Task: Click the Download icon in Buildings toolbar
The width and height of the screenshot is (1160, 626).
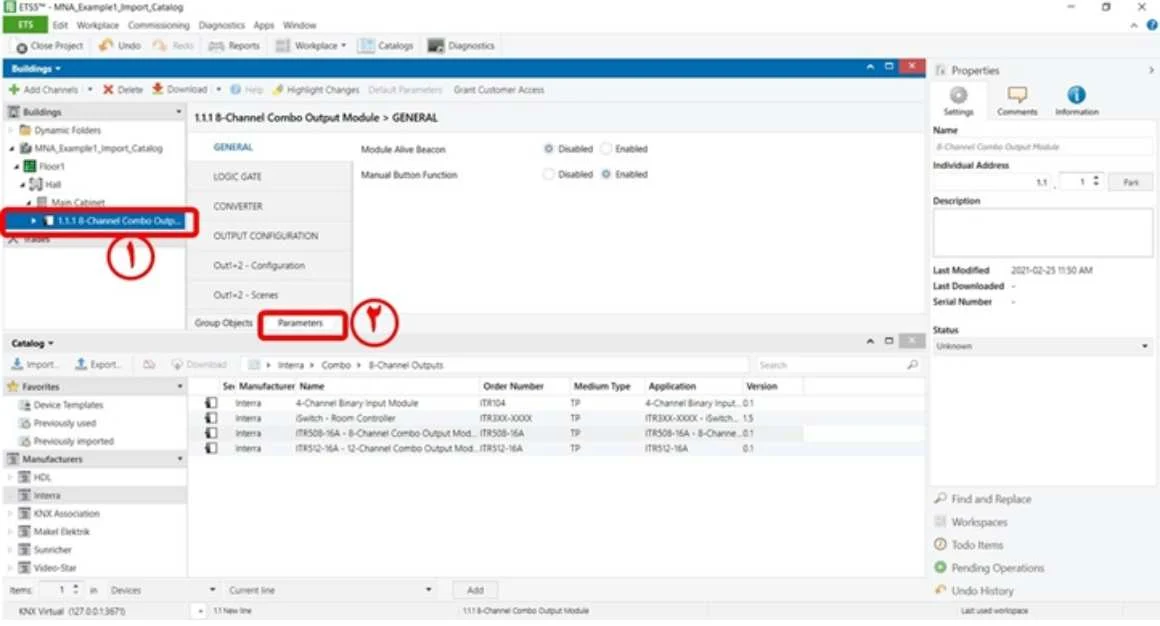Action: pyautogui.click(x=158, y=89)
